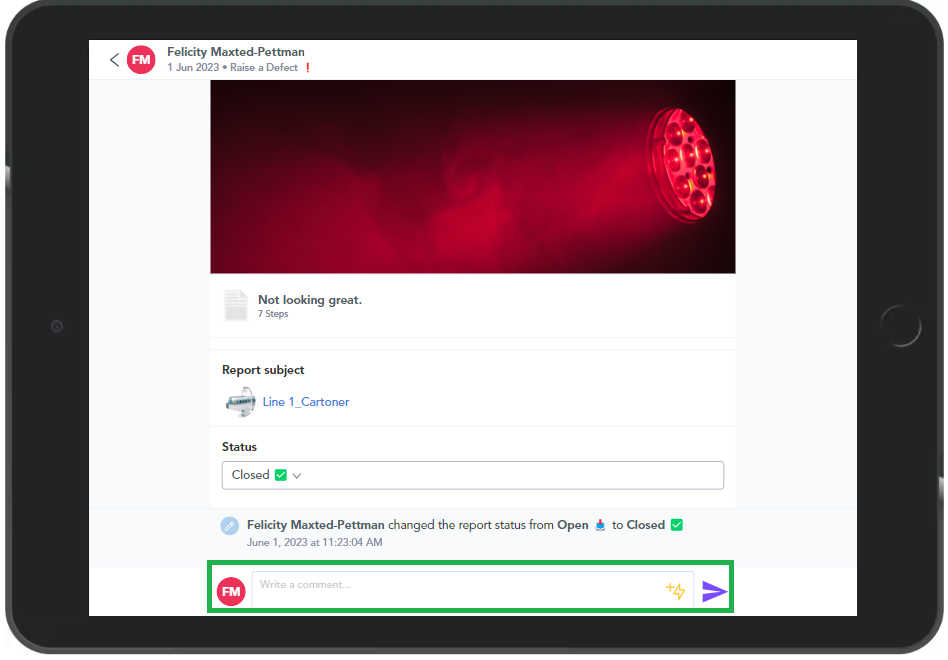Click the green checkmark inside Status dropdown
Screen dimensions: 948x660
pyautogui.click(x=281, y=475)
